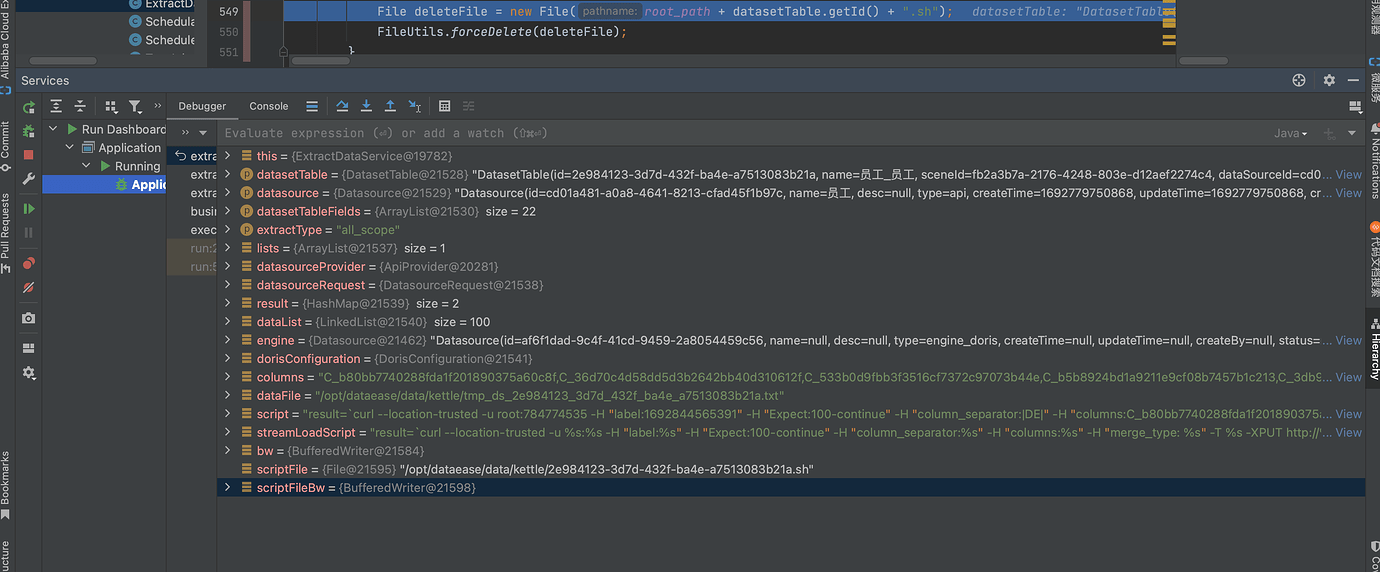The image size is (1380, 572).
Task: Open the thread selector dropdown arrow
Action: click(x=203, y=133)
